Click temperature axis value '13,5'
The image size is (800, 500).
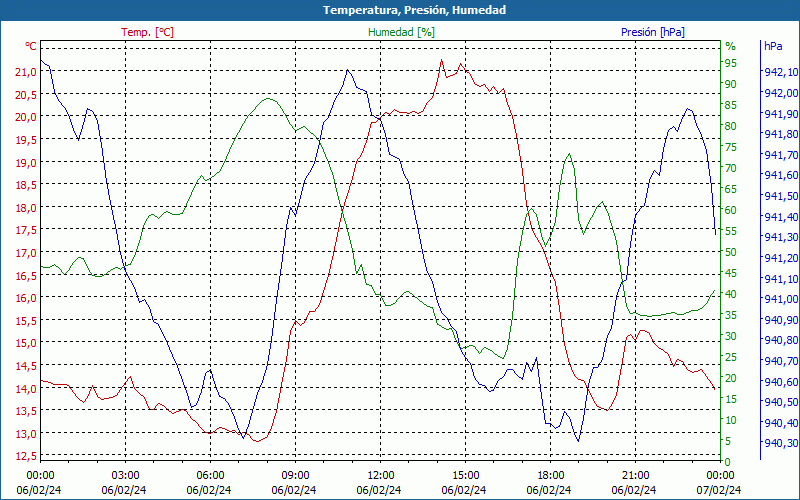tap(26, 411)
